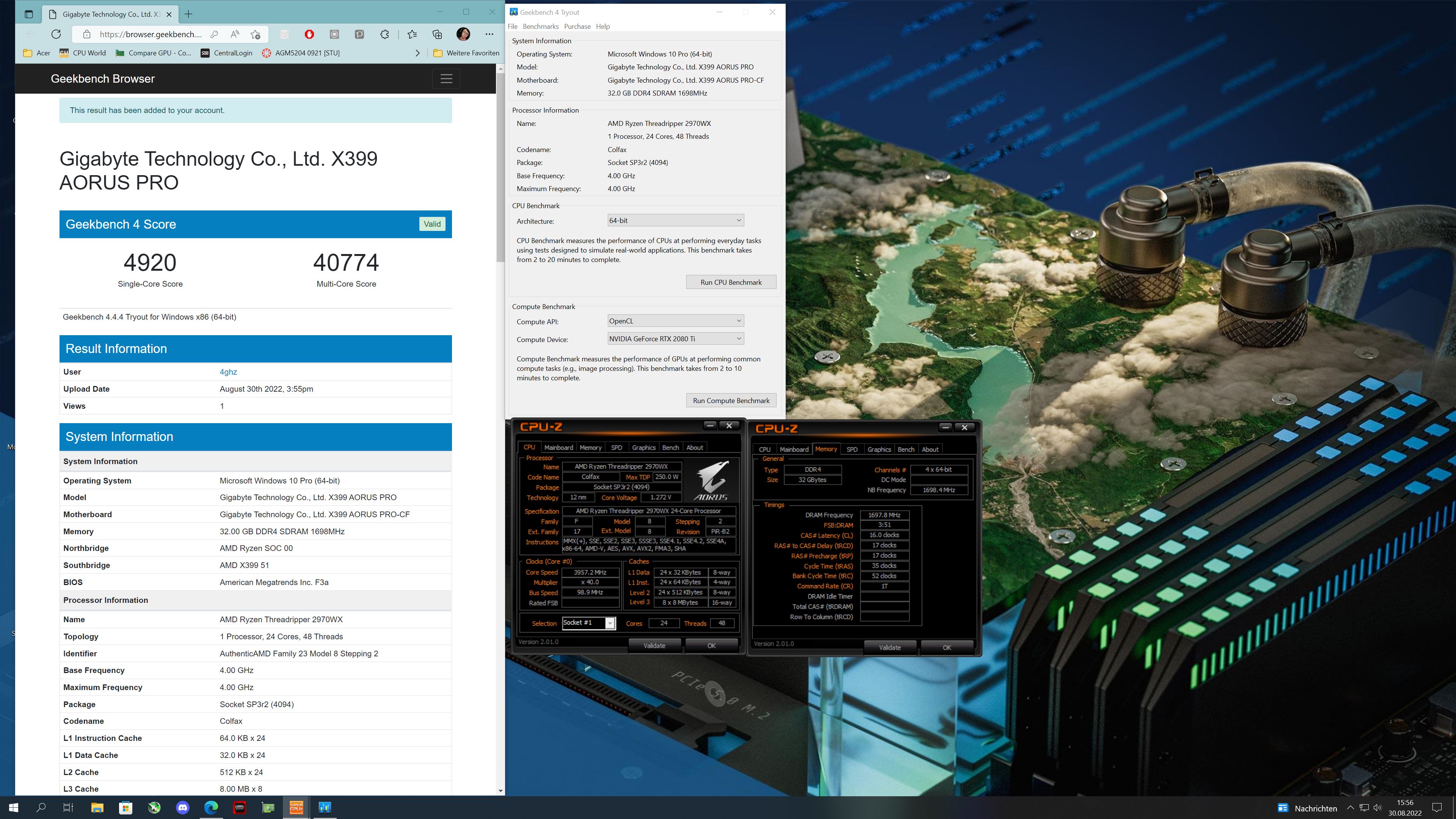Image resolution: width=1456 pixels, height=819 pixels.
Task: Switch to AORUS CPU-Z on taskbar
Action: click(296, 808)
